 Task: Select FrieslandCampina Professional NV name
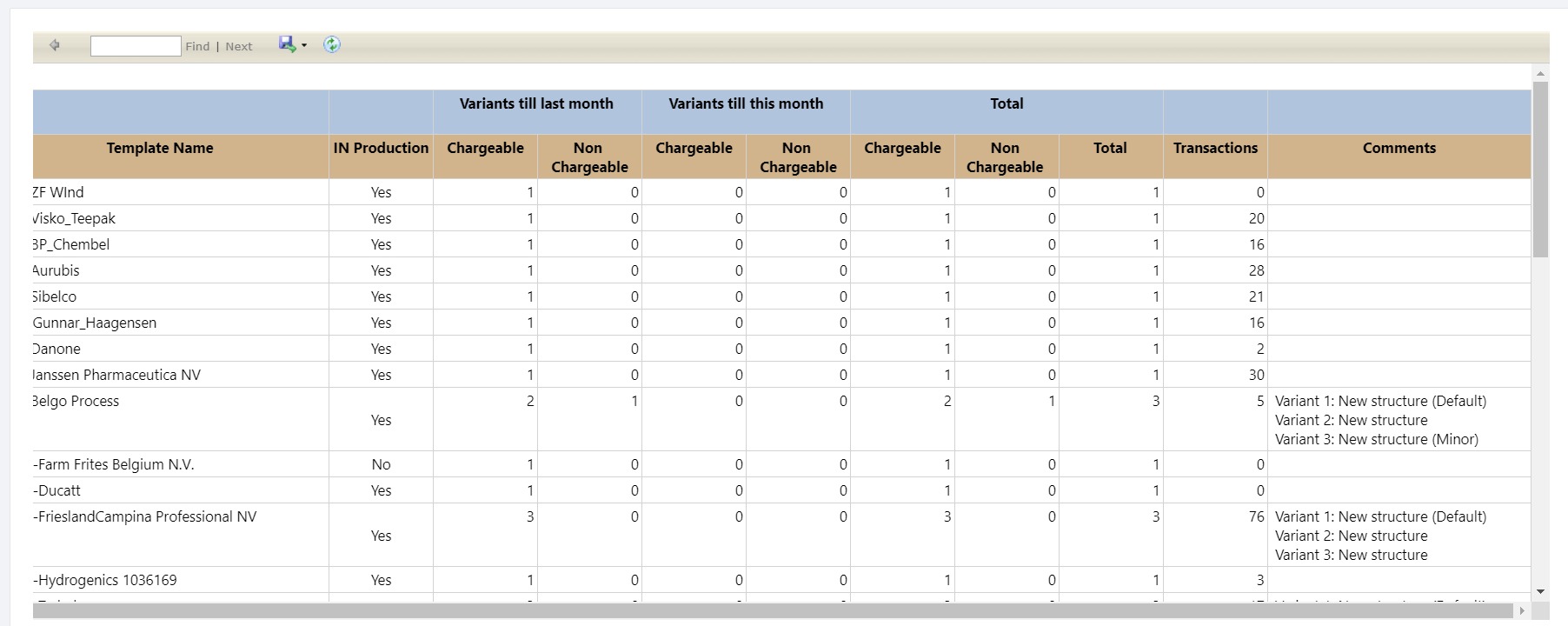(145, 516)
